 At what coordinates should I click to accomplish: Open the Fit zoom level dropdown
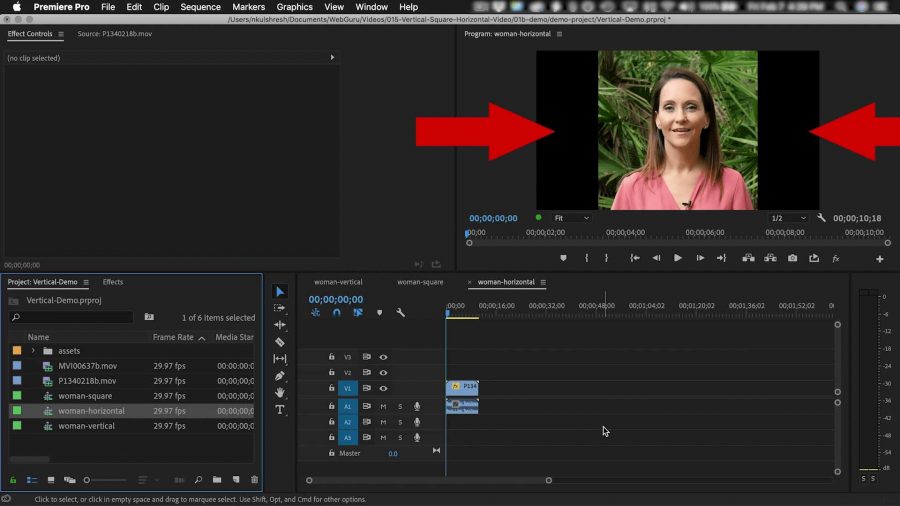(572, 218)
